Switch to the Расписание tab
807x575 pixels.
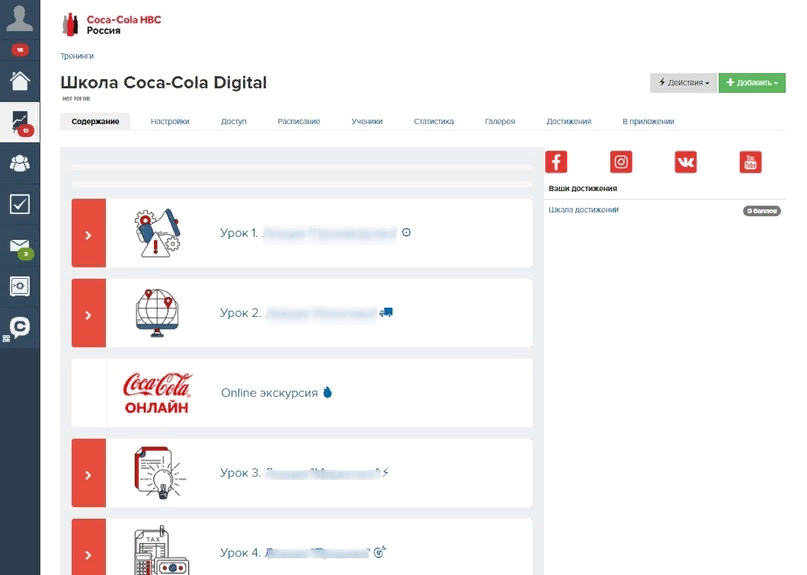tap(299, 121)
